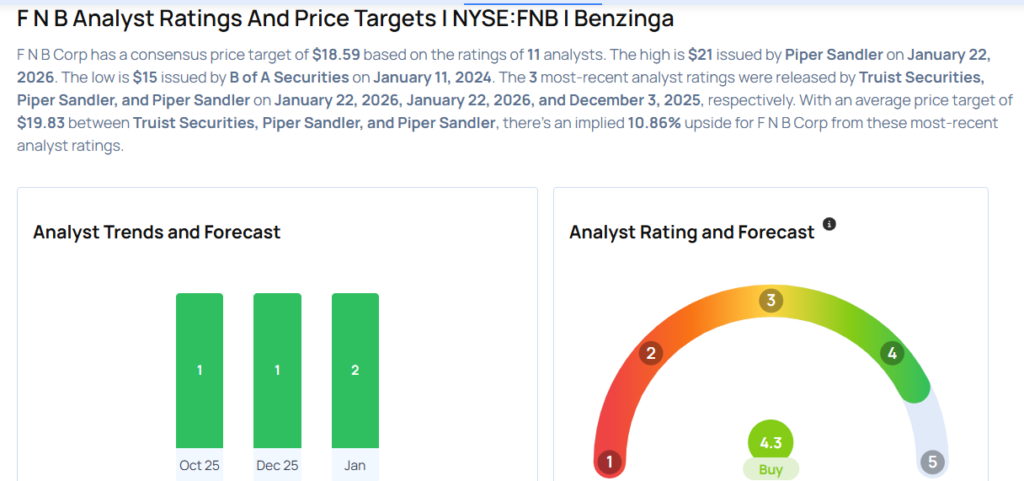The image size is (1024, 481).
Task: Select the Oct 25 green bar
Action: [200, 370]
